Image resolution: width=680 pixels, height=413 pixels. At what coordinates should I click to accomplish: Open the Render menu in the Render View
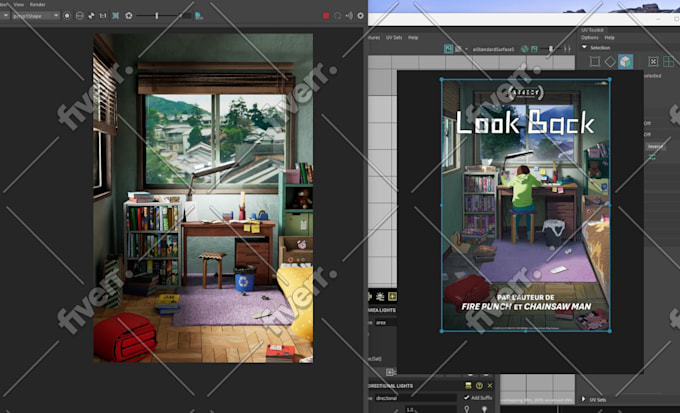click(38, 4)
